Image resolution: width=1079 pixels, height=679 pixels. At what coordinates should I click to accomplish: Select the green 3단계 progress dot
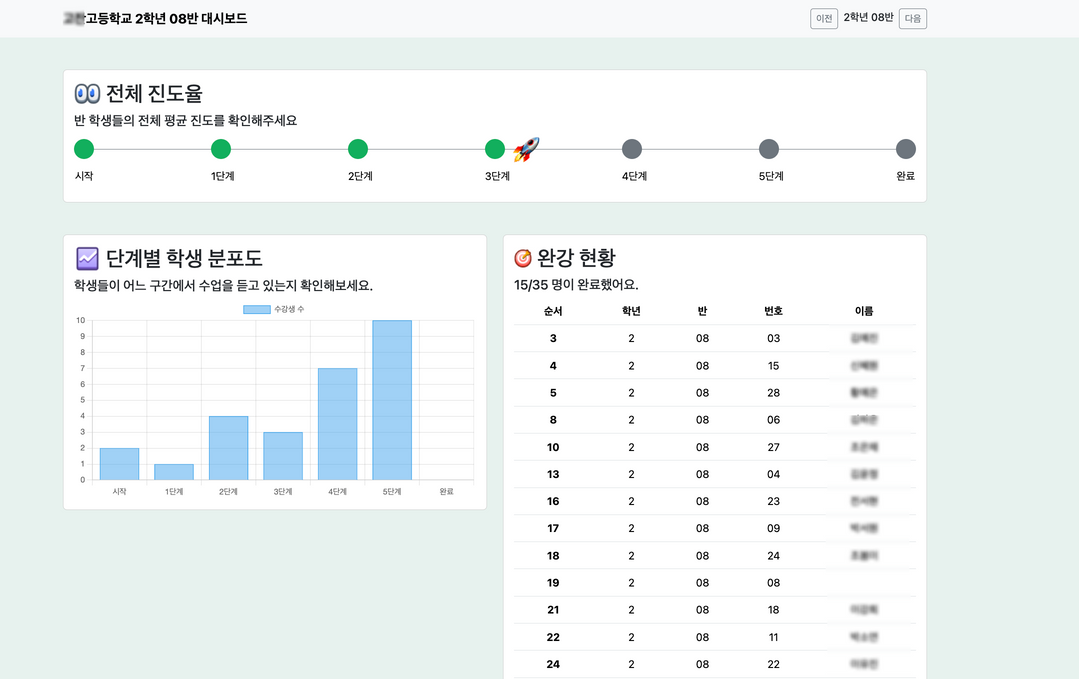click(x=494, y=149)
